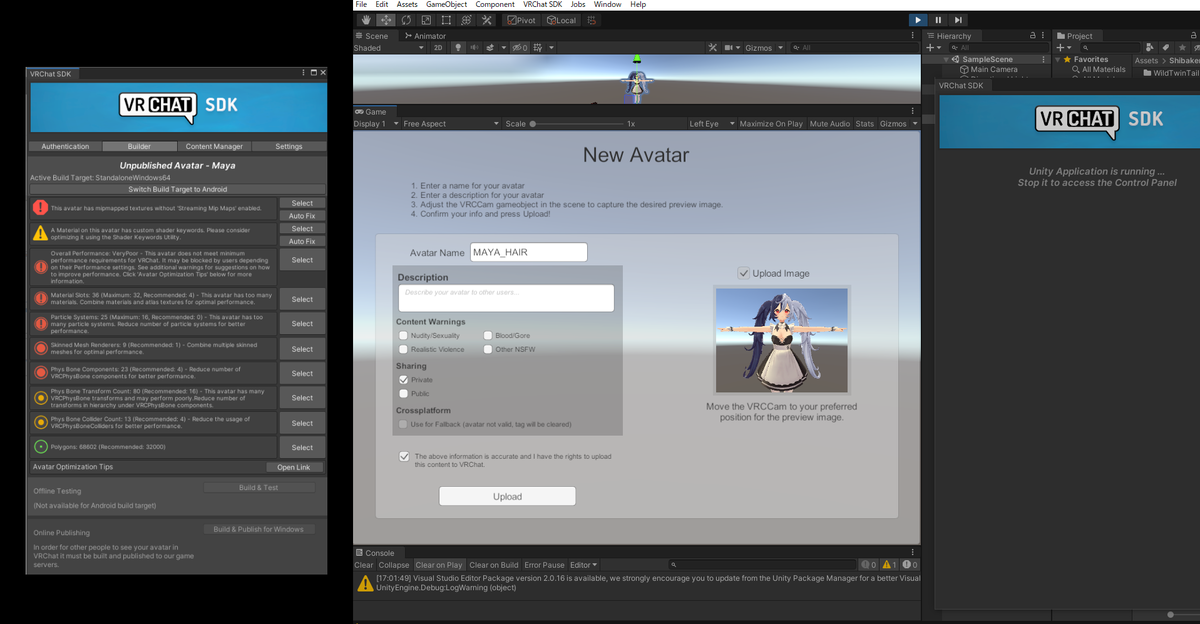Screen dimensions: 1200x624
Task: Open Scene camera settings icon
Action: tap(731, 48)
